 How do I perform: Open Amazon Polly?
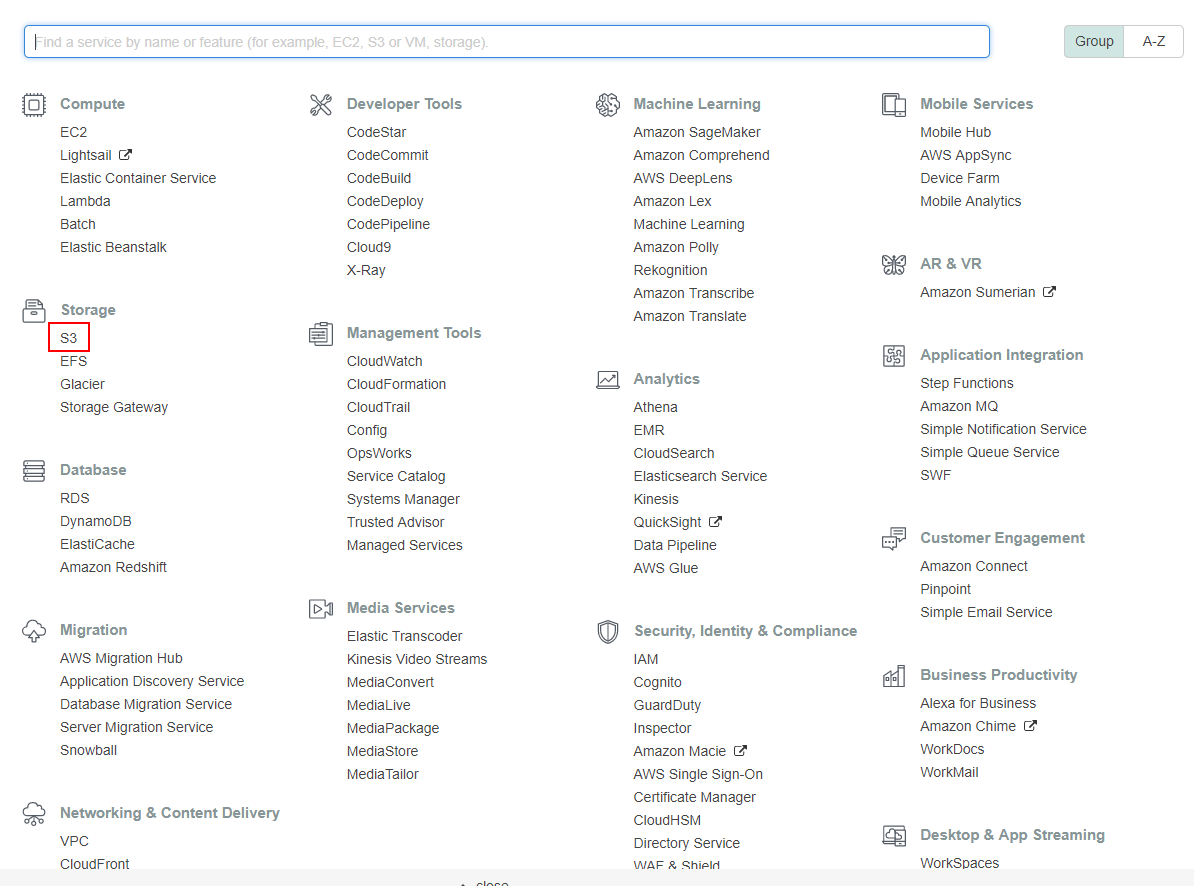(676, 247)
